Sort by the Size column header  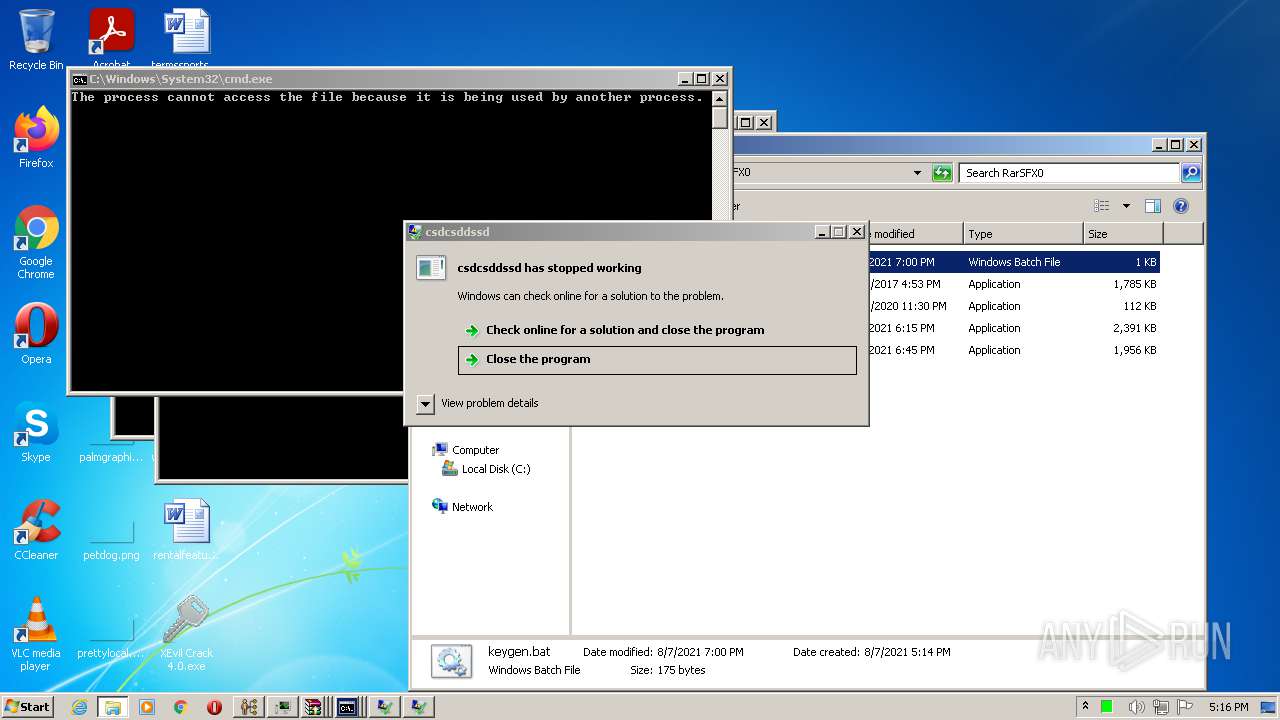click(1123, 234)
